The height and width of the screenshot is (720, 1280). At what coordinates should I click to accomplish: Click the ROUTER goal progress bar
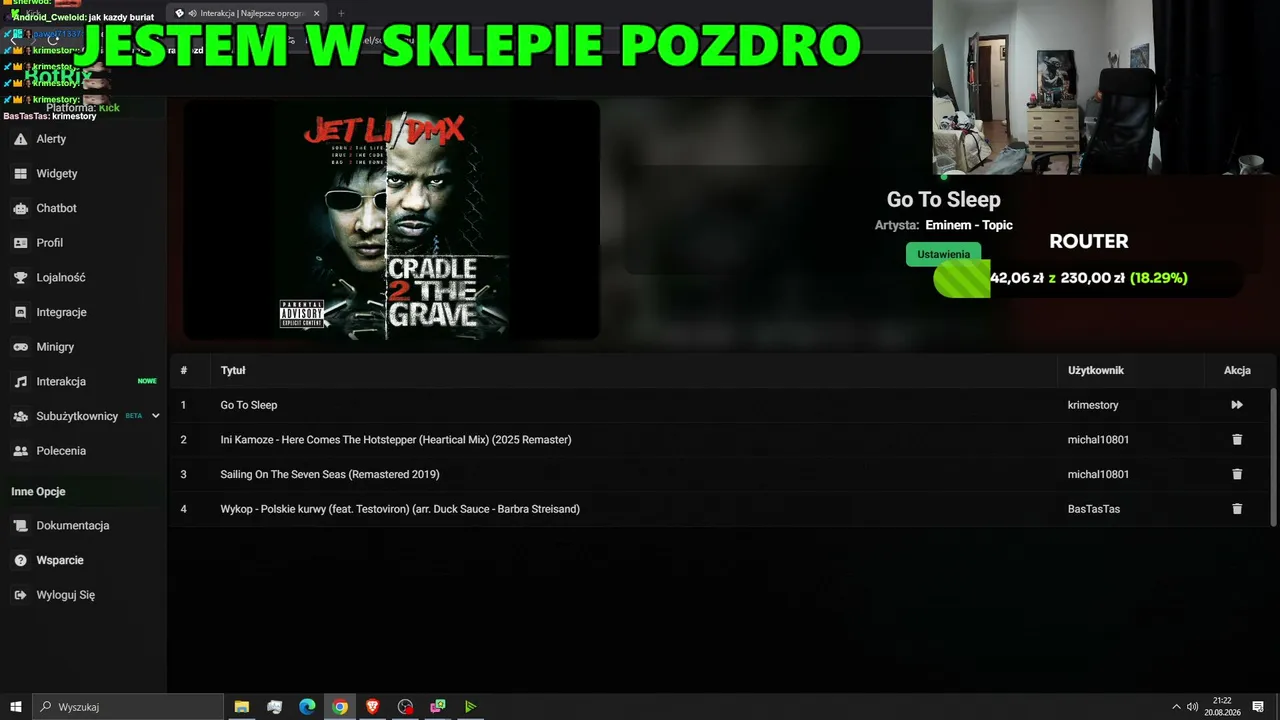(x=1088, y=278)
